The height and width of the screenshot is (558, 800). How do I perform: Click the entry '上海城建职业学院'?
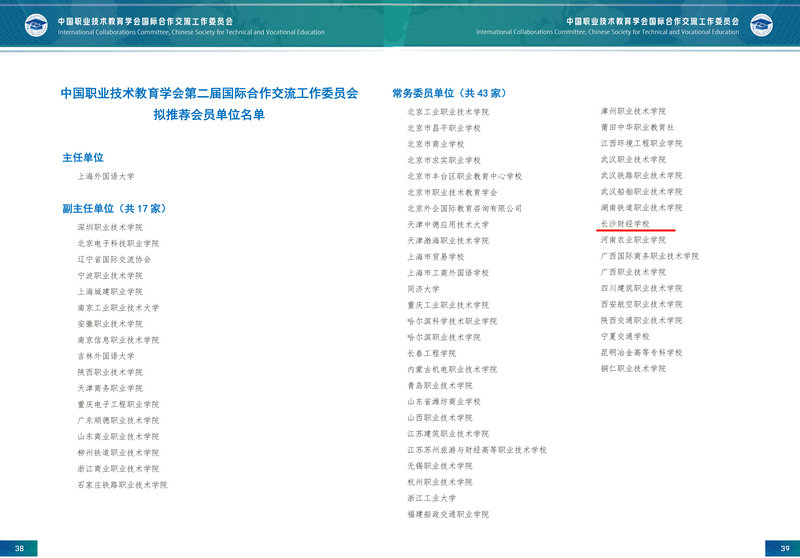click(x=110, y=292)
